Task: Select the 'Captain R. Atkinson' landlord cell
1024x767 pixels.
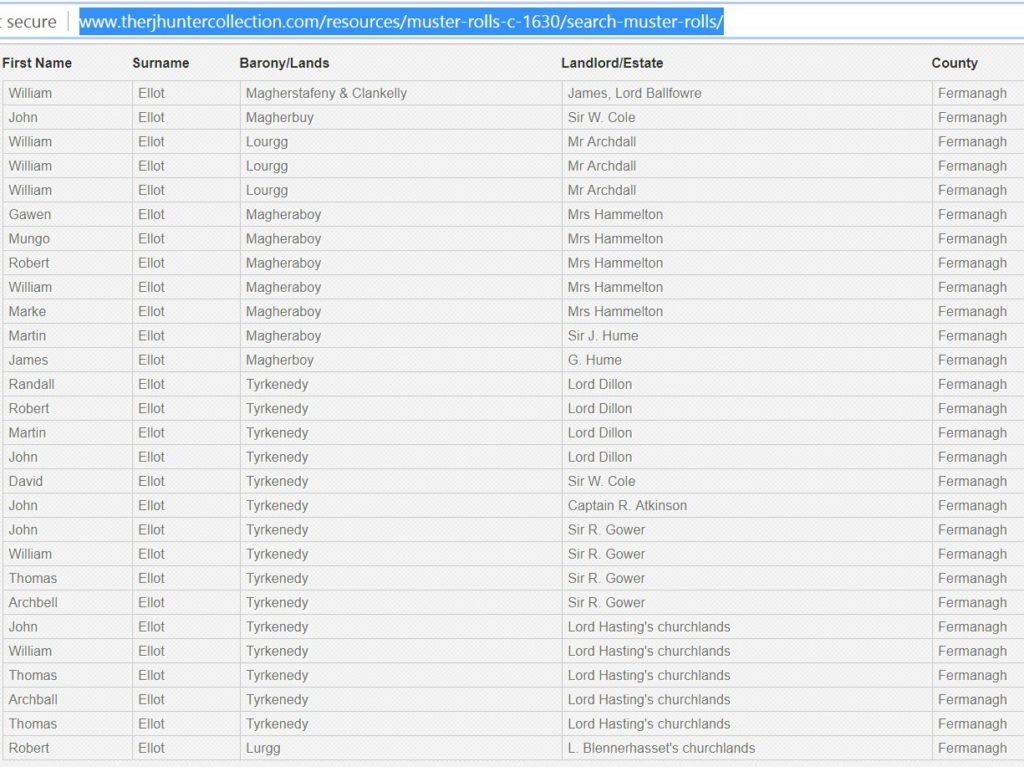Action: click(627, 505)
